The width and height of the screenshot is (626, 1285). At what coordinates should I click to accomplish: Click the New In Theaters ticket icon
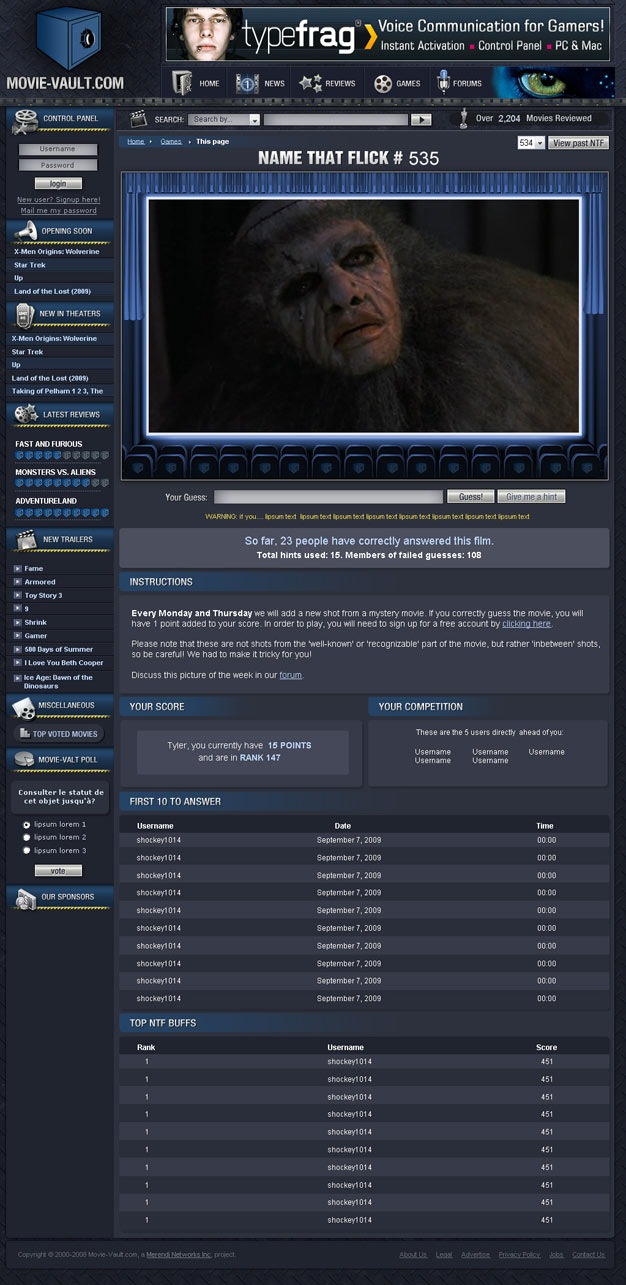click(x=25, y=314)
